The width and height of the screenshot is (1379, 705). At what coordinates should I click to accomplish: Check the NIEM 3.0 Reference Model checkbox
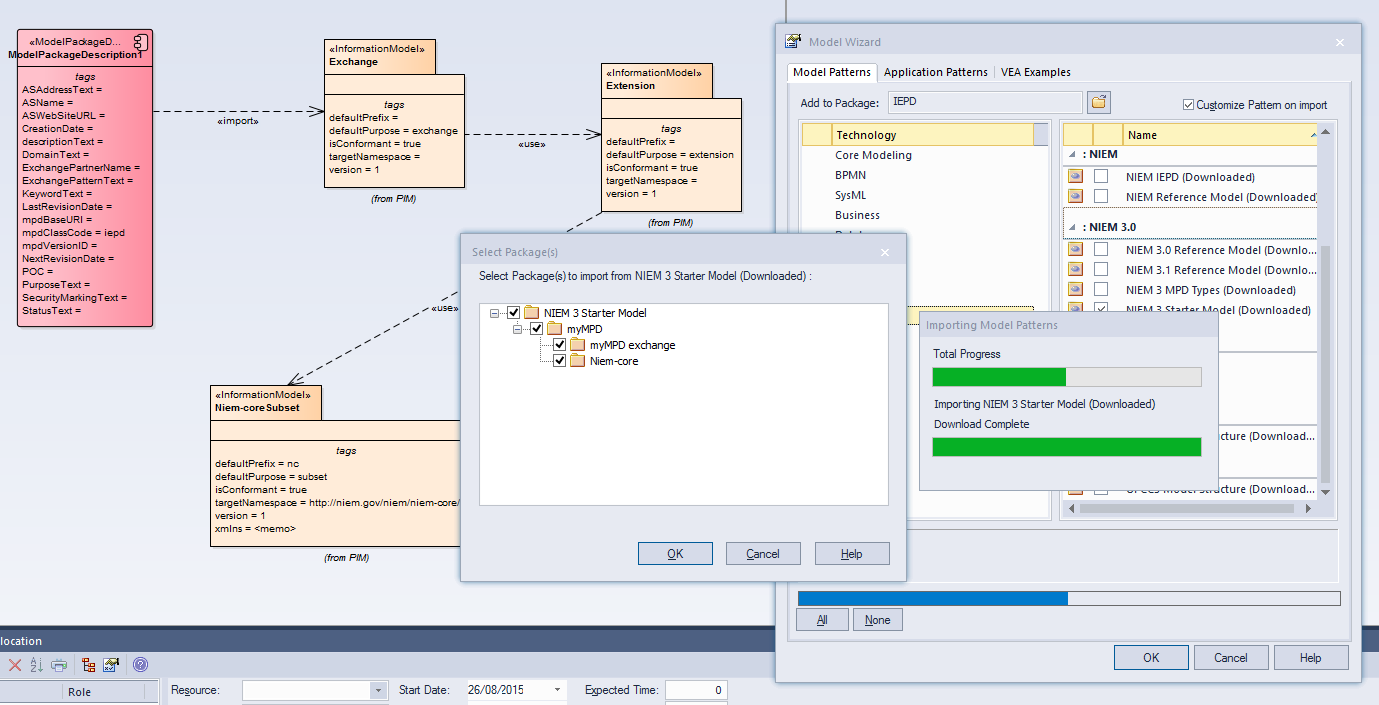click(x=1101, y=250)
